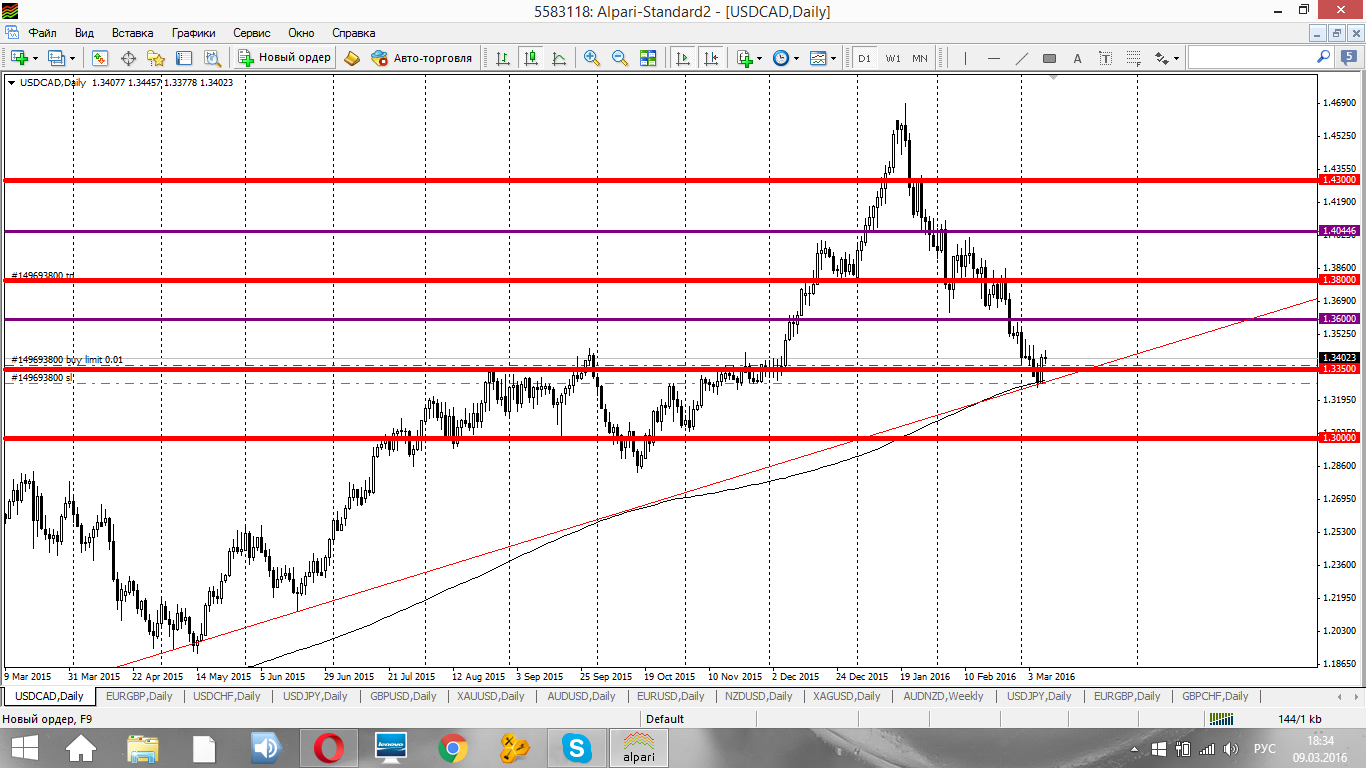Screen dimensions: 1366x768
Task: Expand the Indicators dropdown arrow
Action: 760,58
